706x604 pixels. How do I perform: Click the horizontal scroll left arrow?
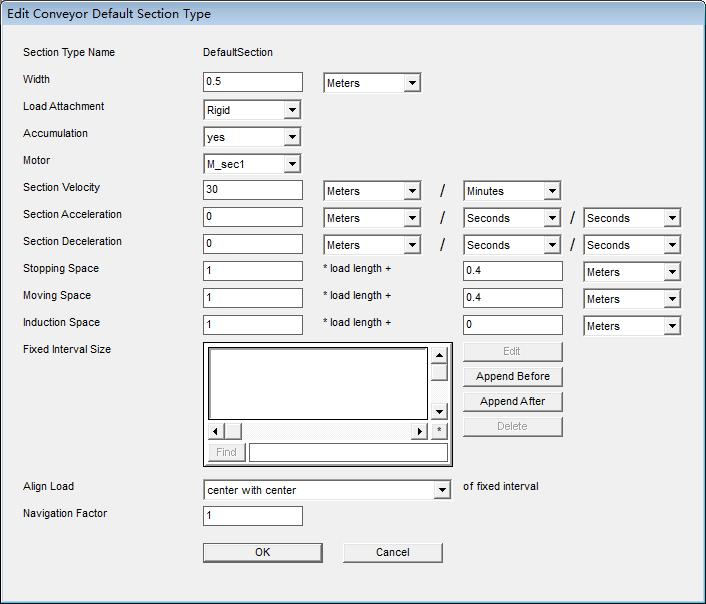coord(216,431)
